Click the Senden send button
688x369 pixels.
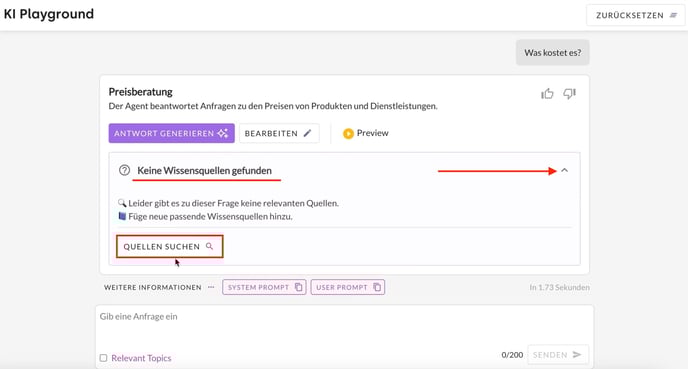point(558,355)
